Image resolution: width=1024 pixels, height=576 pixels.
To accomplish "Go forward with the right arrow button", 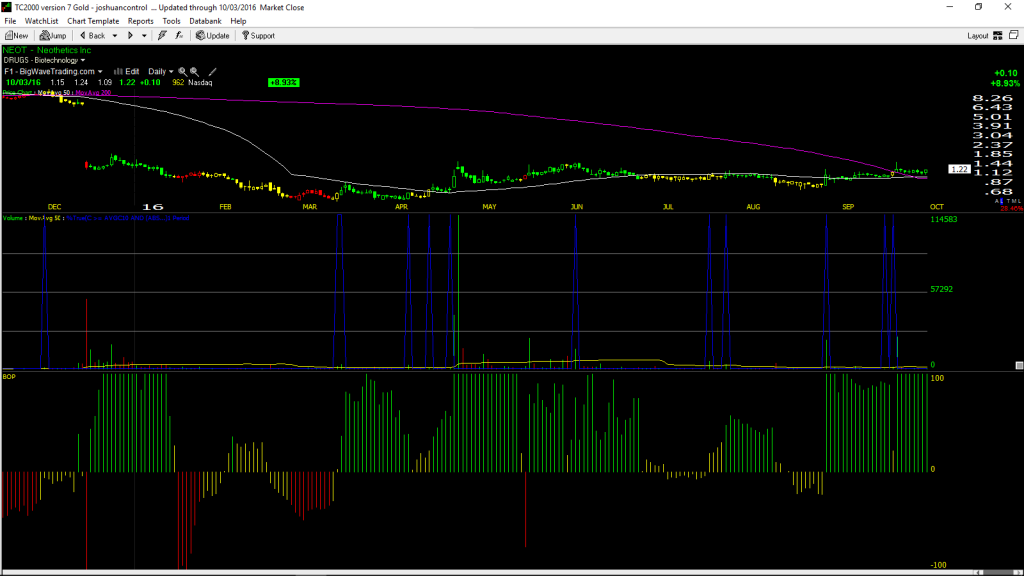I will point(130,36).
